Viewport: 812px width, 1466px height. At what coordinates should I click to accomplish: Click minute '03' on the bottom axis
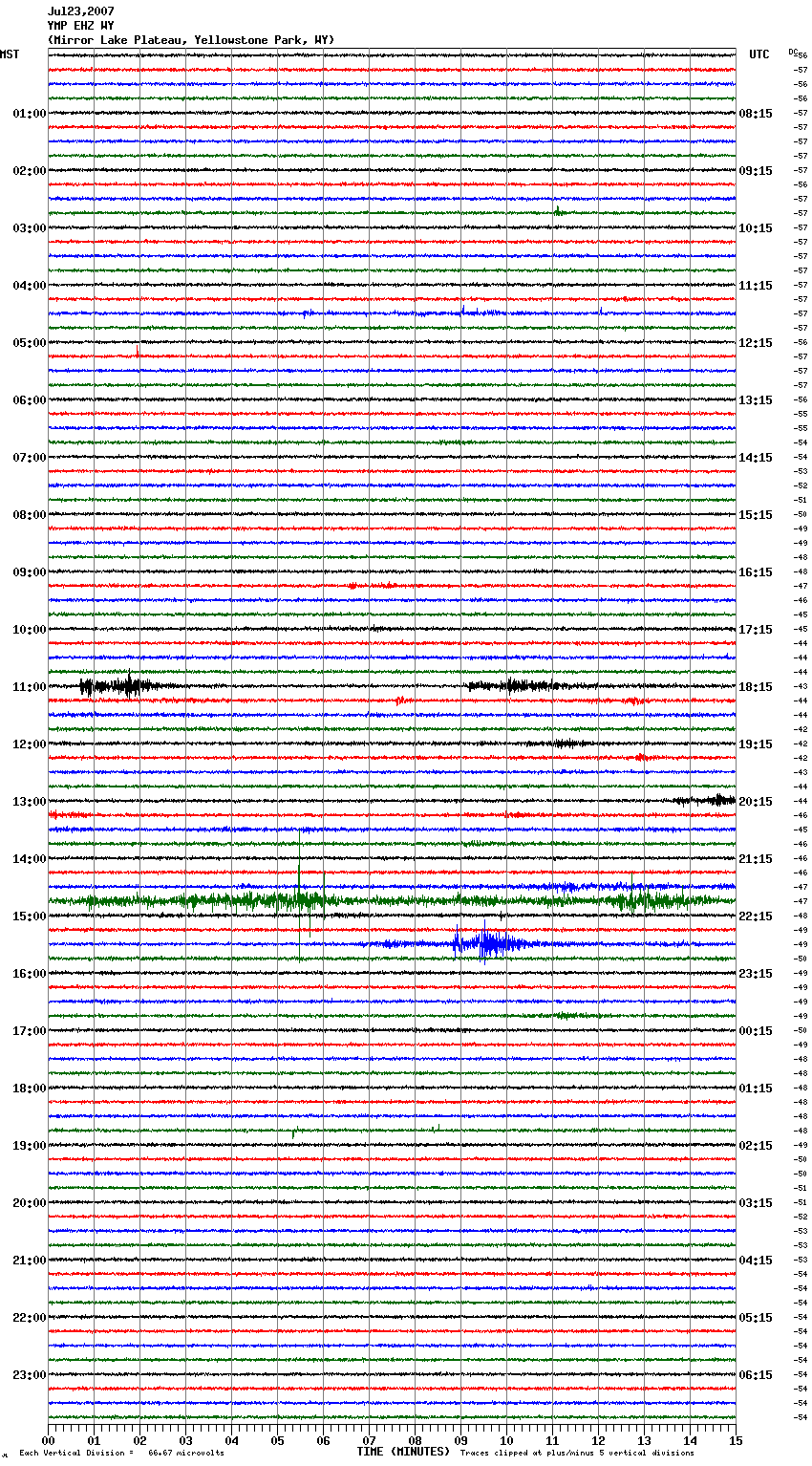186,1440
